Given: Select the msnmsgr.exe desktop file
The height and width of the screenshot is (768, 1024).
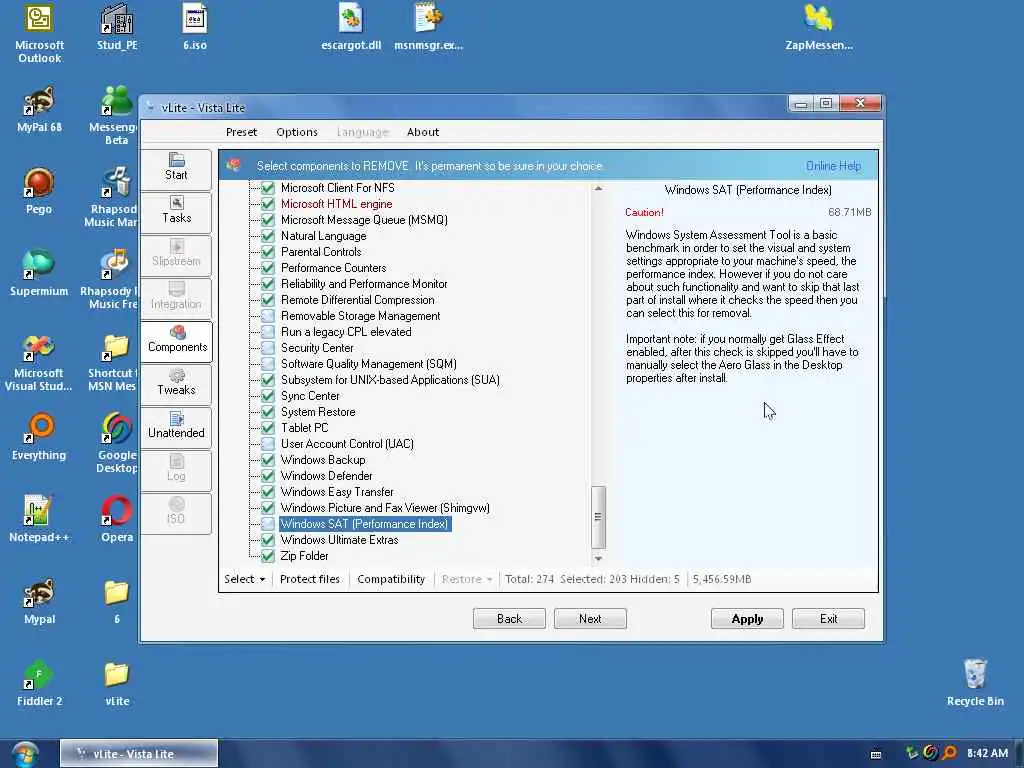Looking at the screenshot, I should pos(429,27).
